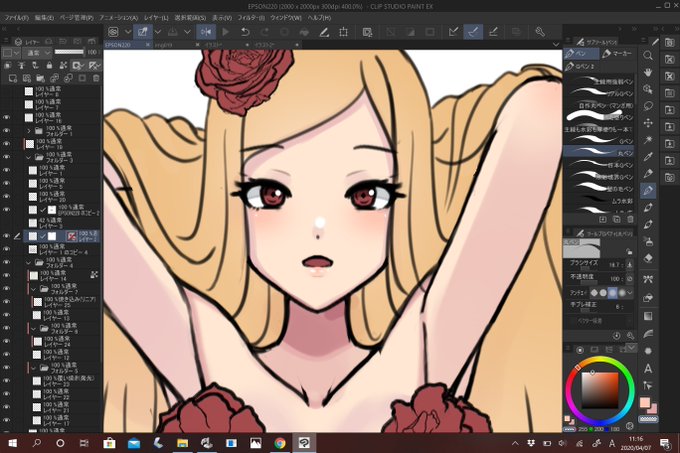Select the Move layer tool

(x=648, y=123)
